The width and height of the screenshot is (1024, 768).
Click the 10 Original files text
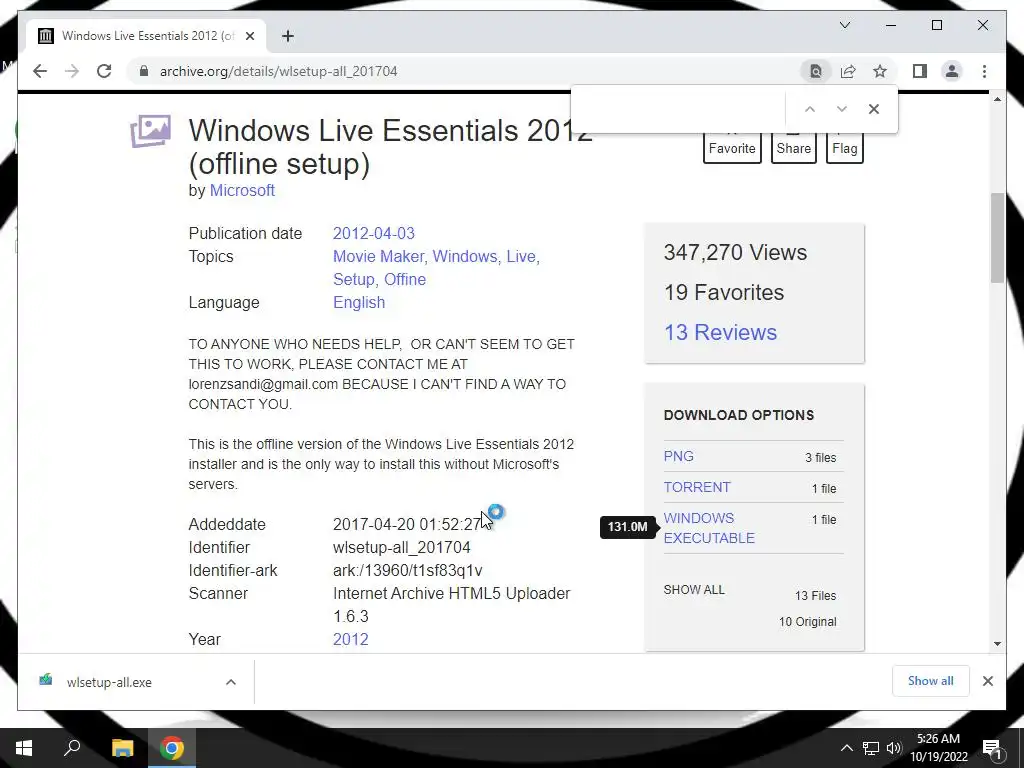point(807,622)
